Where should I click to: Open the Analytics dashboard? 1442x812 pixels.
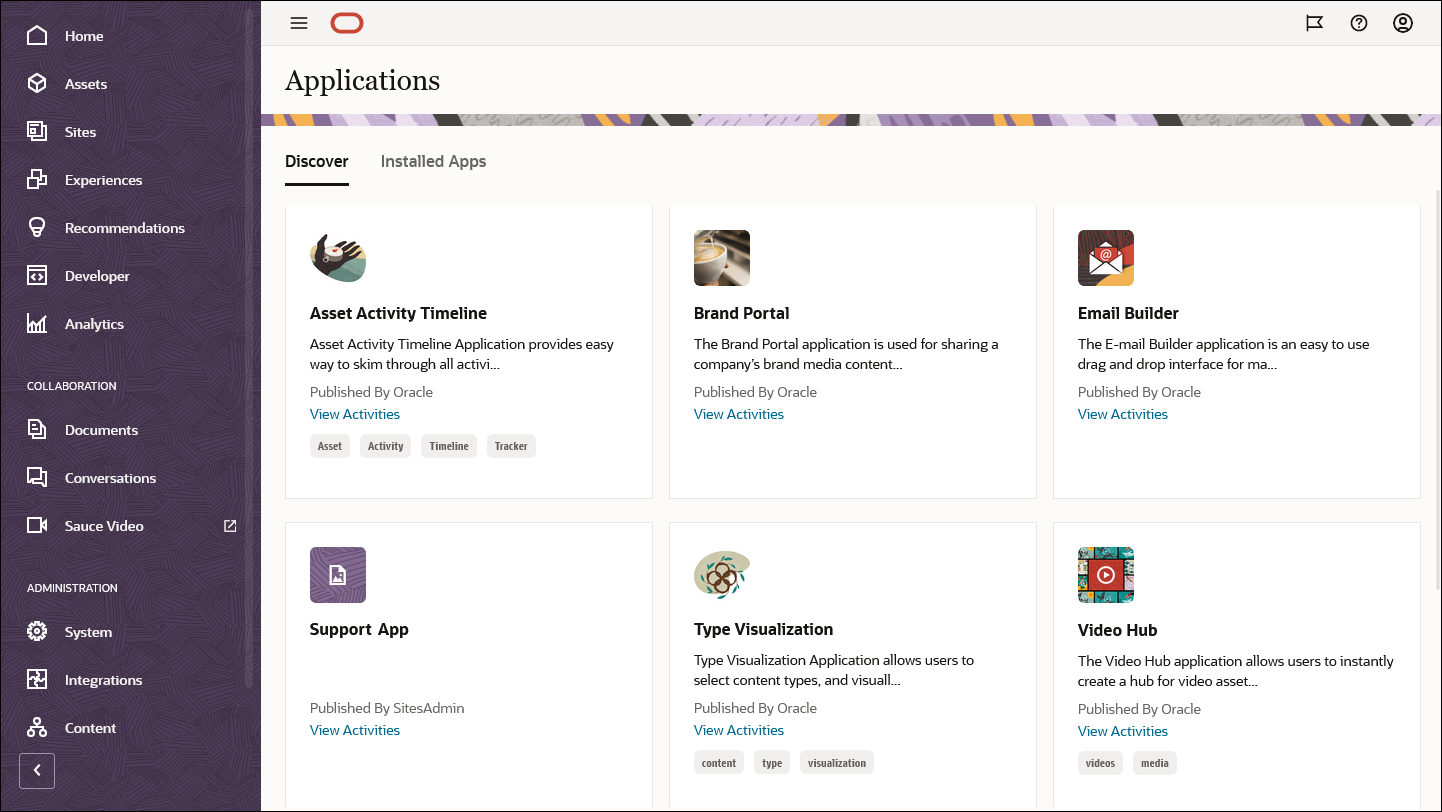pyautogui.click(x=95, y=323)
